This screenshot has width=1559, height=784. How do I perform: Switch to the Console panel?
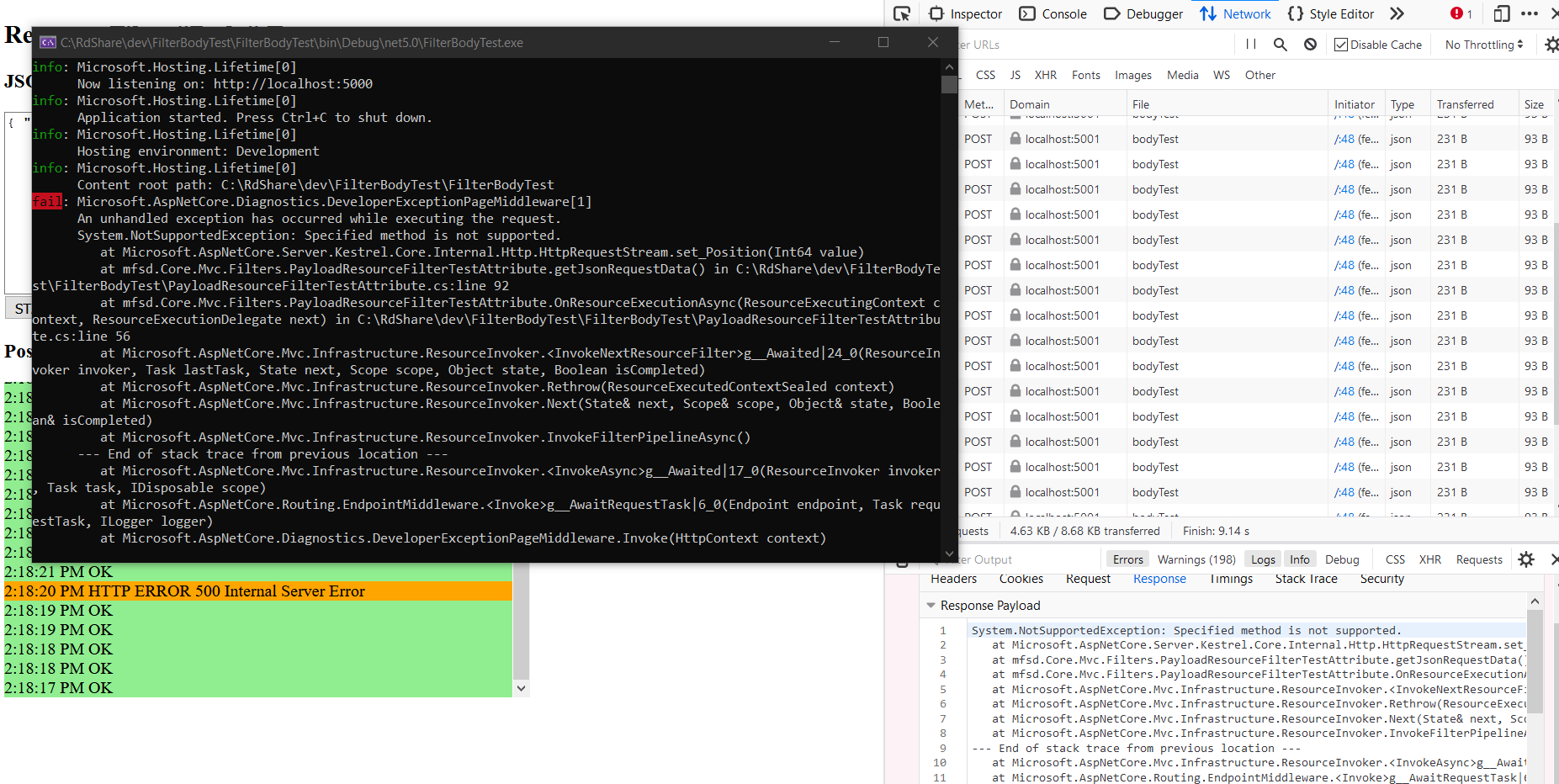click(1054, 13)
